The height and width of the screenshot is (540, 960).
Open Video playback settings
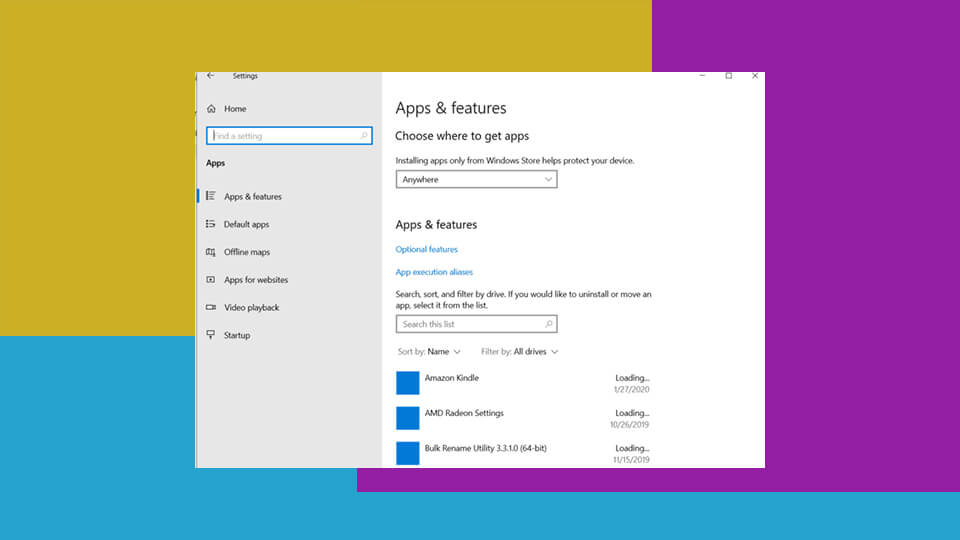(x=251, y=307)
